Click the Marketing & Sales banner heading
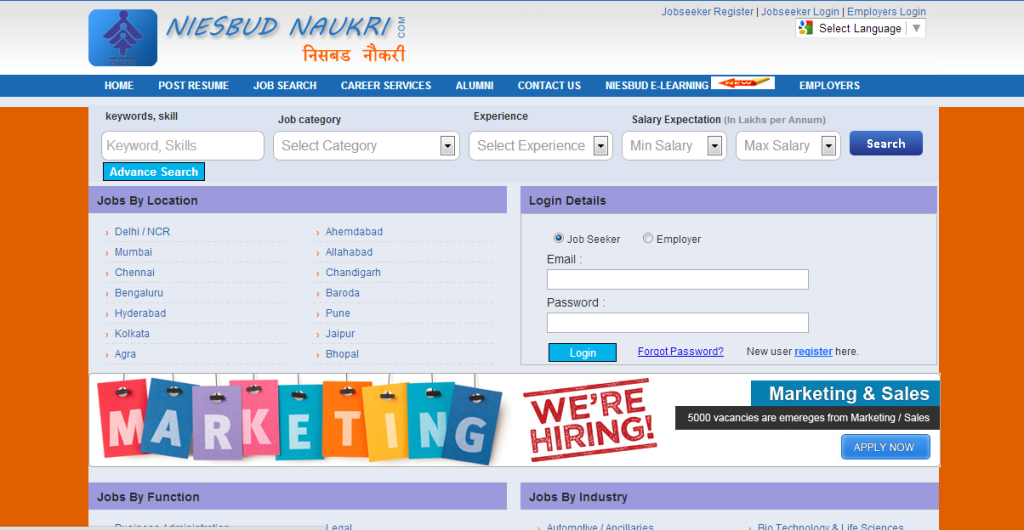 pos(848,394)
